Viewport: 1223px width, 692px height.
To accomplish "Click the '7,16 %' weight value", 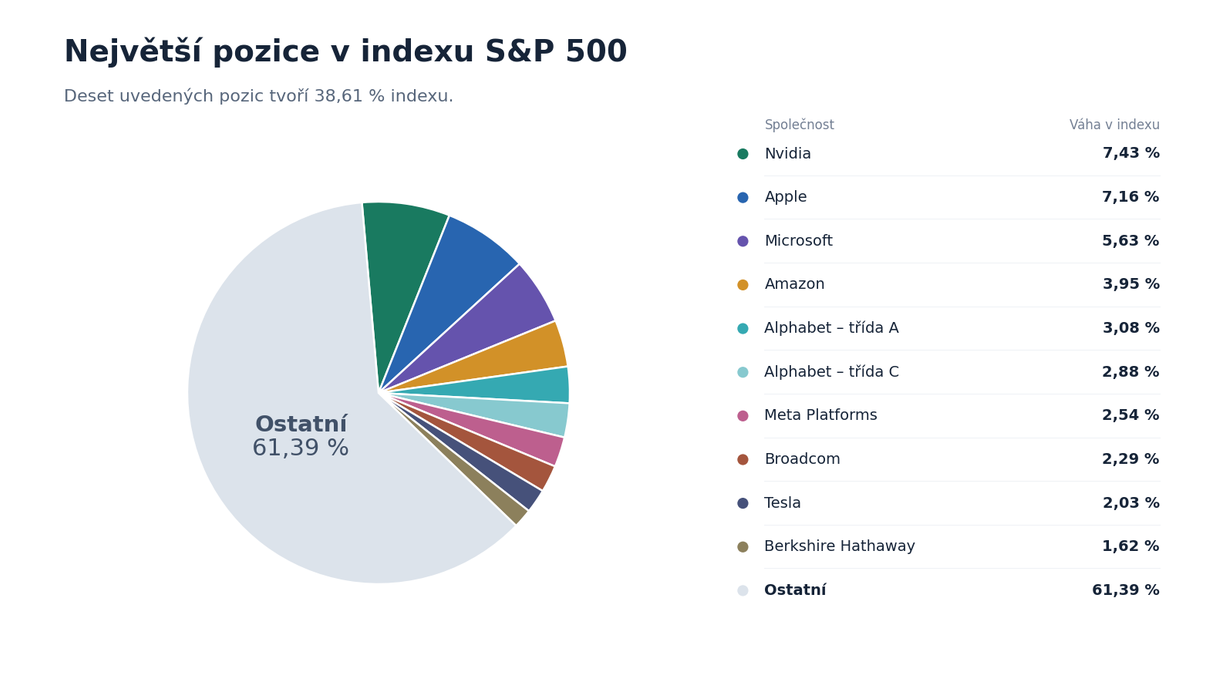I will 1131,198.
